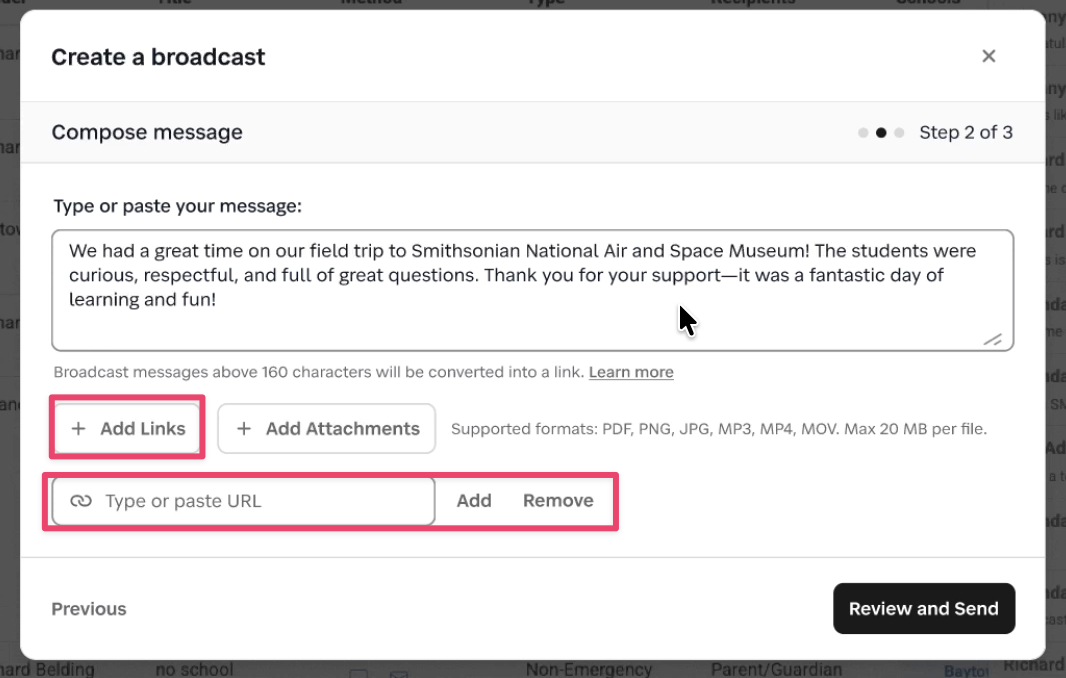
Task: Click the Compose message heading
Action: coord(147,132)
